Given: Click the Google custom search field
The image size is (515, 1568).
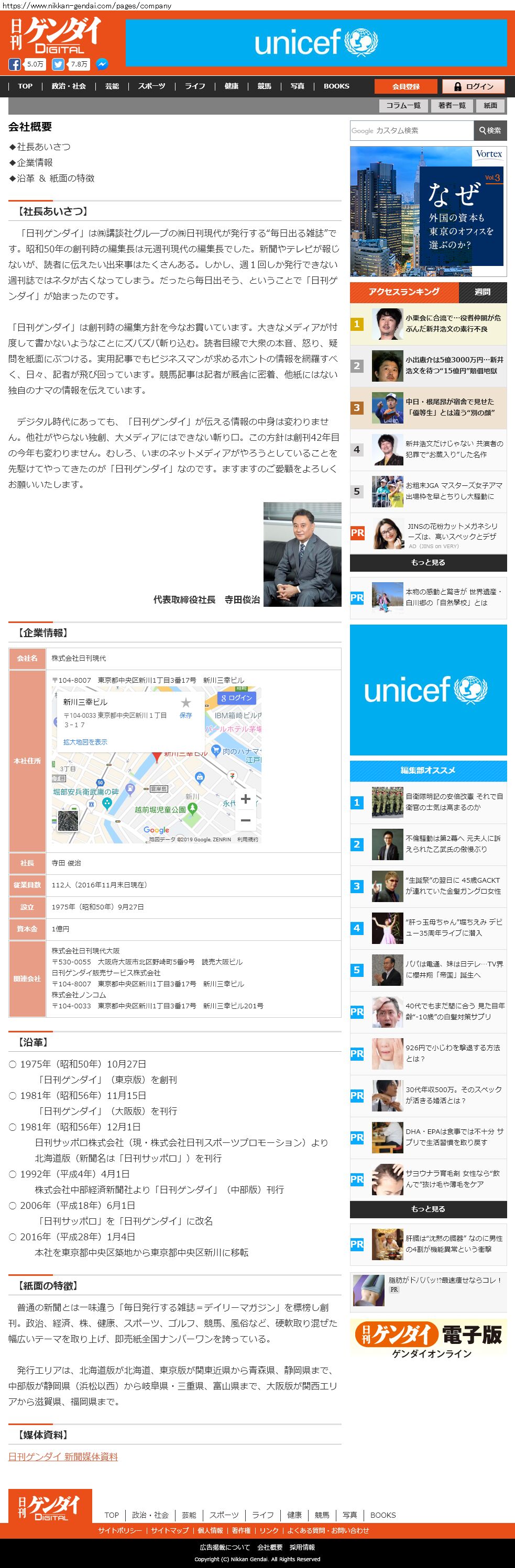Looking at the screenshot, I should click(x=411, y=130).
